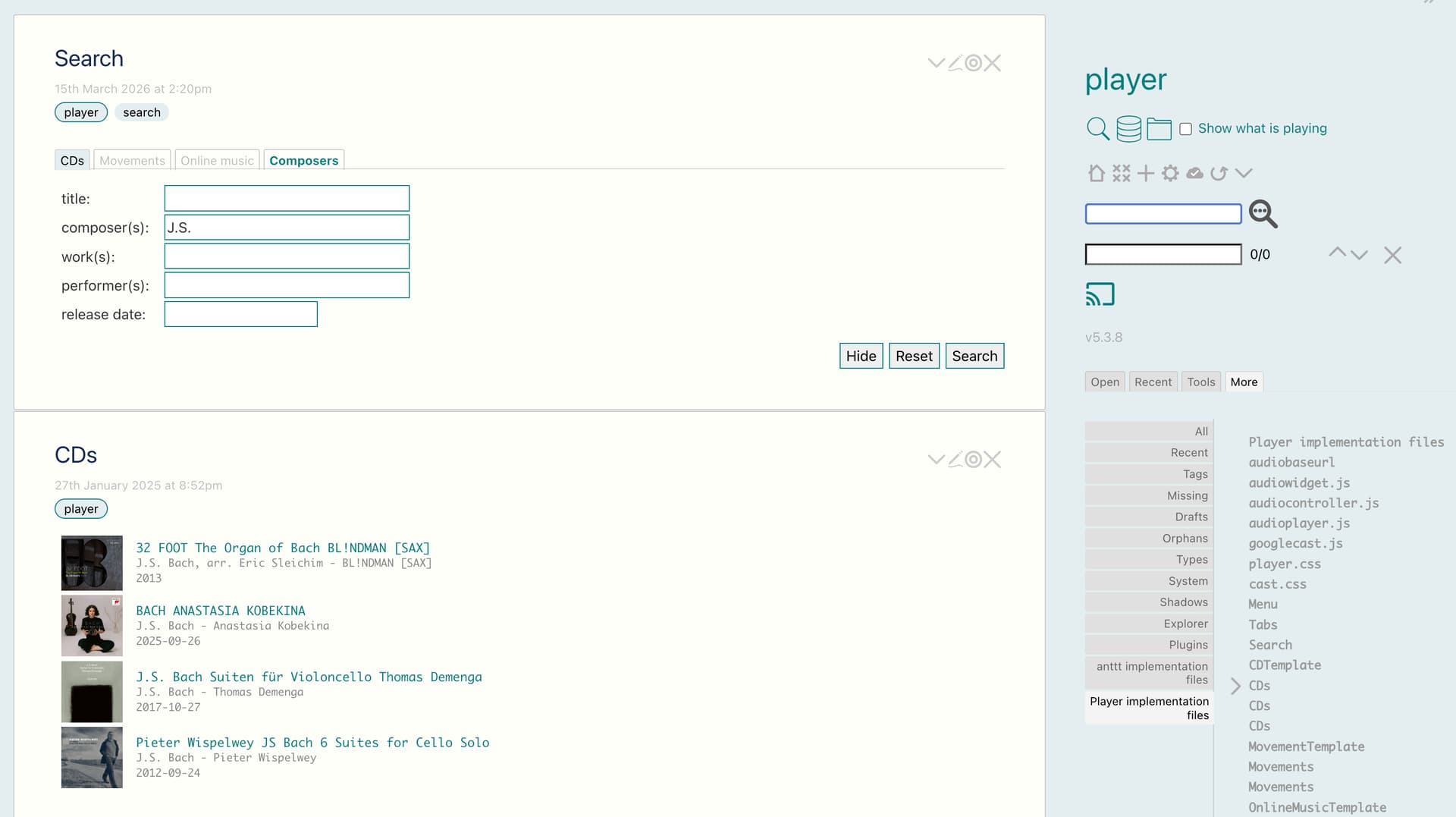Open the database icon under player title

coord(1128,129)
